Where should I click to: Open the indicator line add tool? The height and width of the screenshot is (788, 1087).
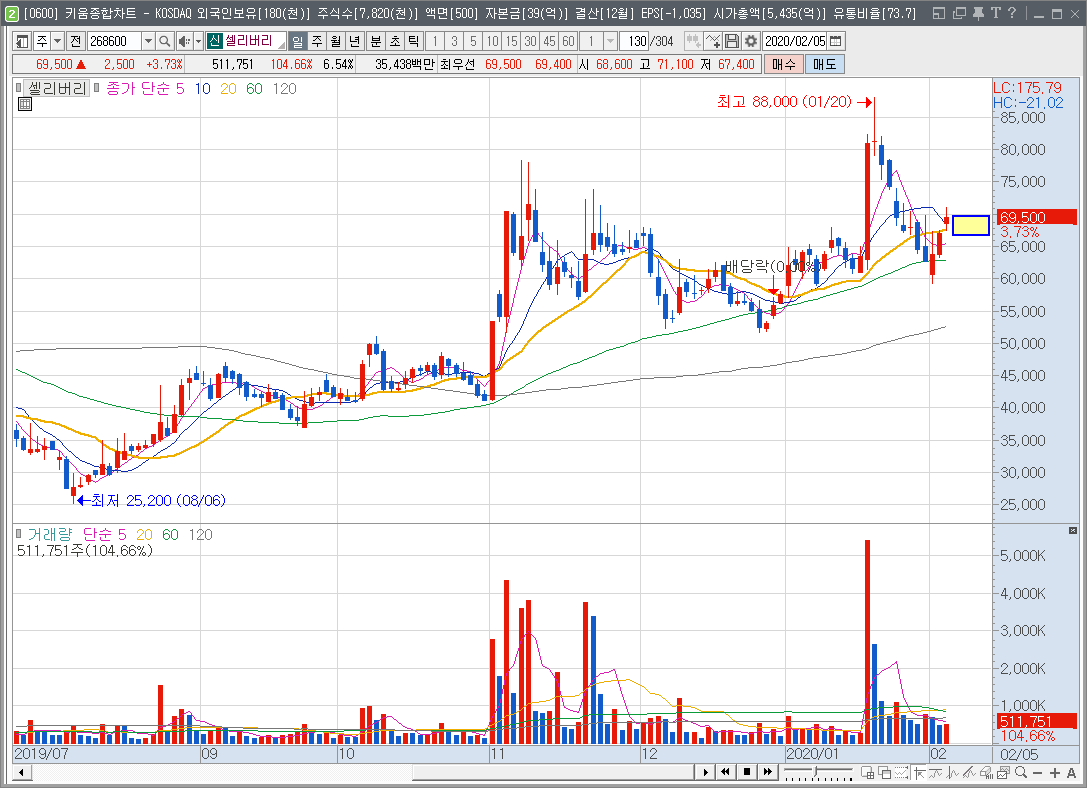tap(713, 42)
